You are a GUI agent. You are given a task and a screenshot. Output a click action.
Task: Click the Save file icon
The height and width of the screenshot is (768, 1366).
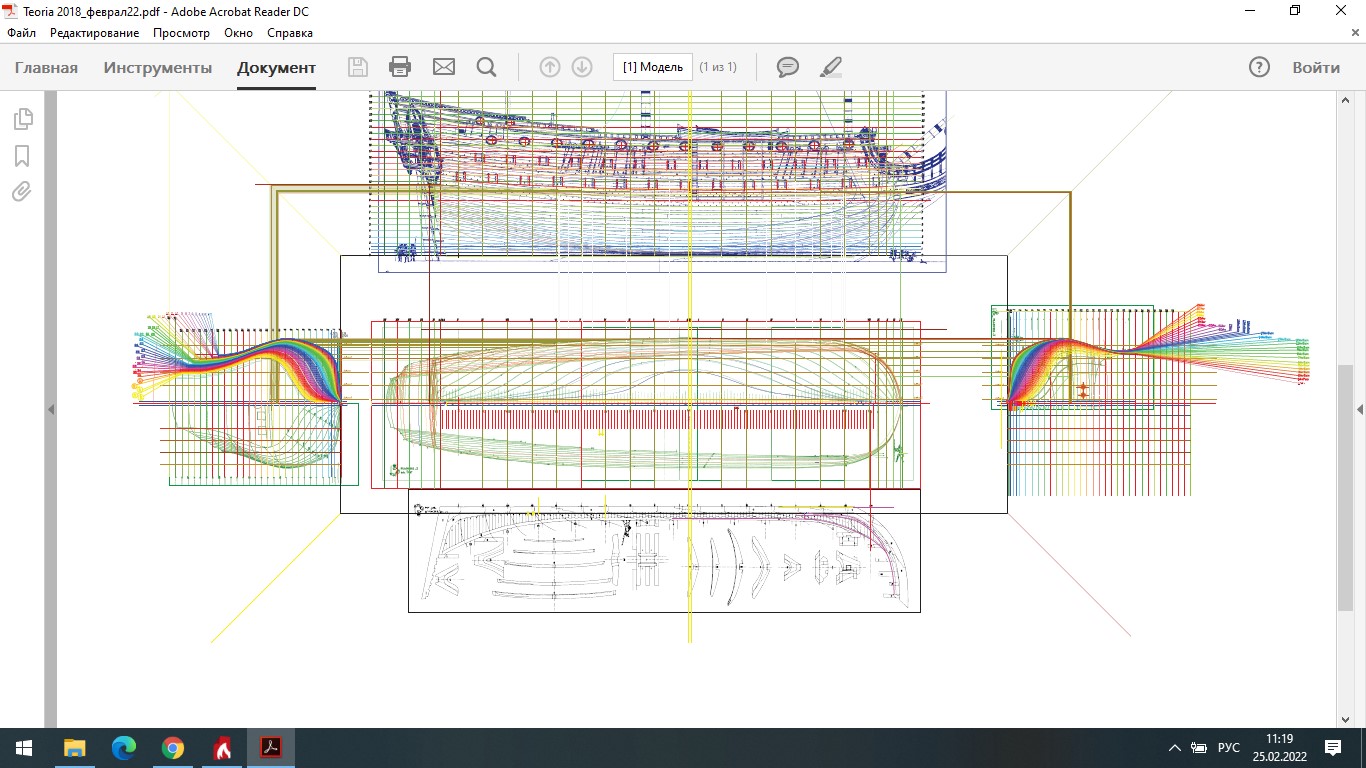tap(357, 67)
